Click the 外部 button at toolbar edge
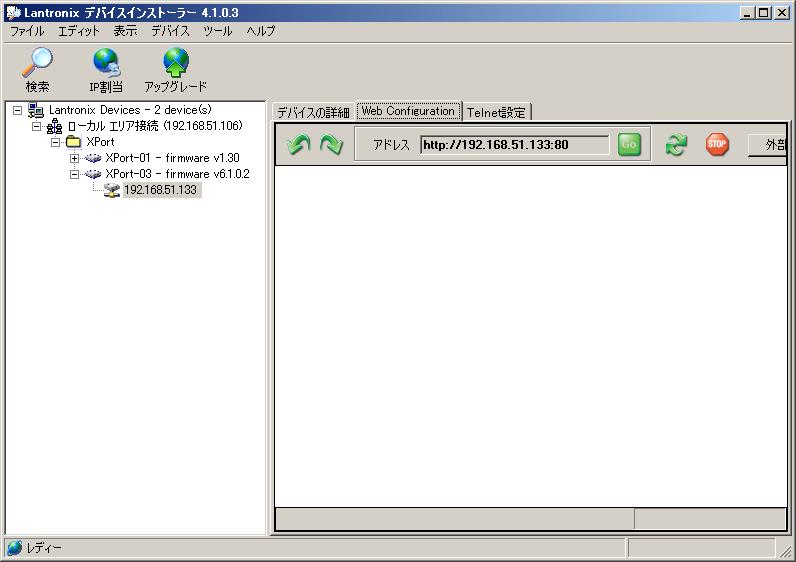 768,145
